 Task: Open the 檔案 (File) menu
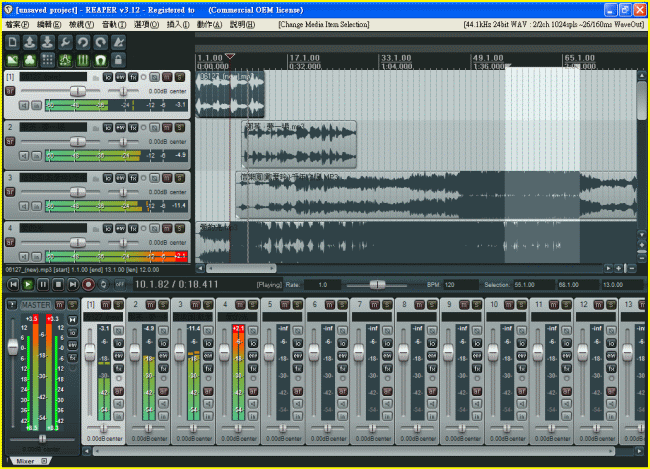[x=17, y=23]
